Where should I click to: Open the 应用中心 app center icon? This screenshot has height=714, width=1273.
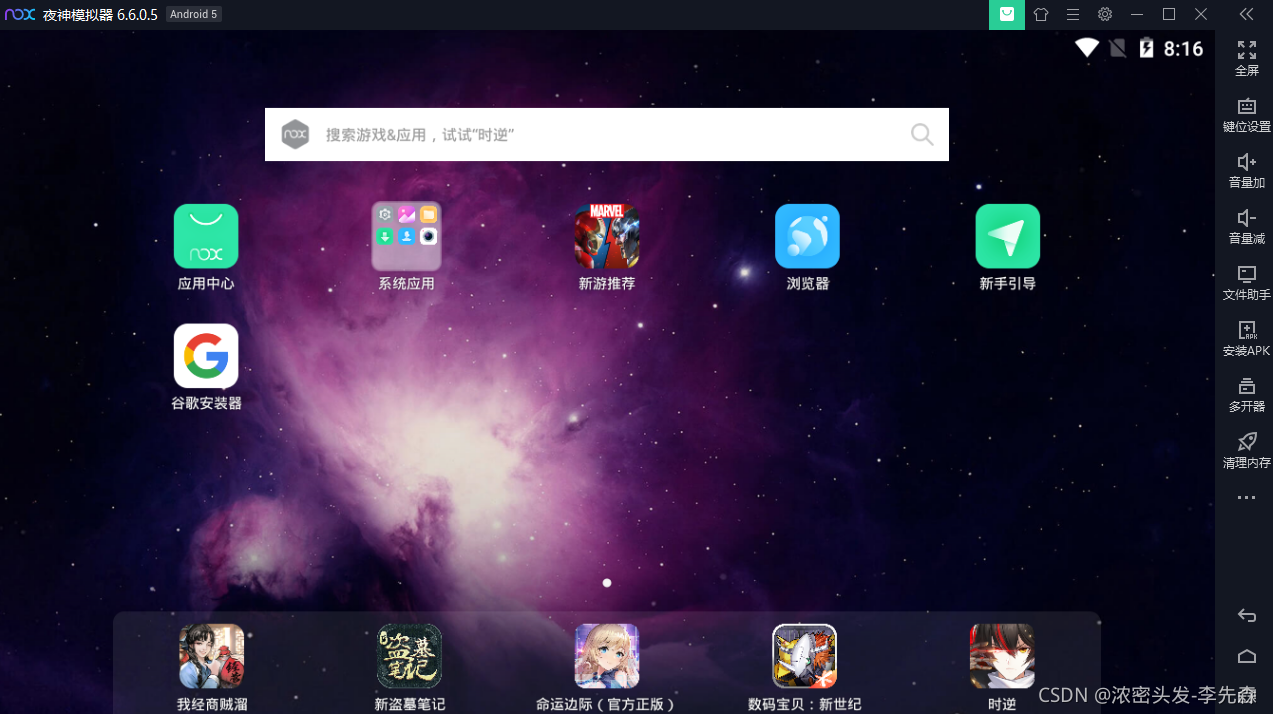(x=206, y=237)
